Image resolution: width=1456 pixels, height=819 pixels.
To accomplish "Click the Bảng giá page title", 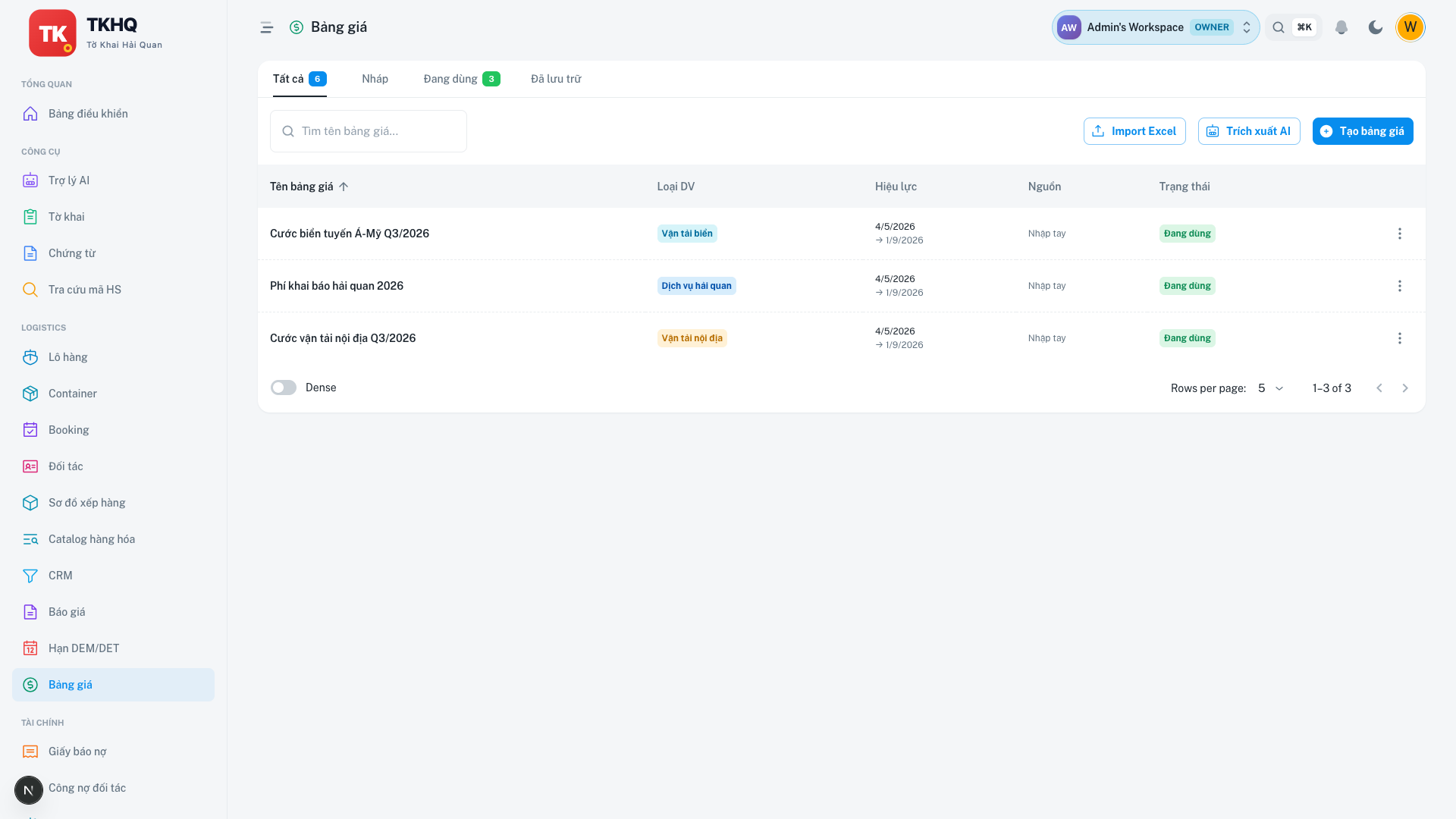I will click(339, 27).
